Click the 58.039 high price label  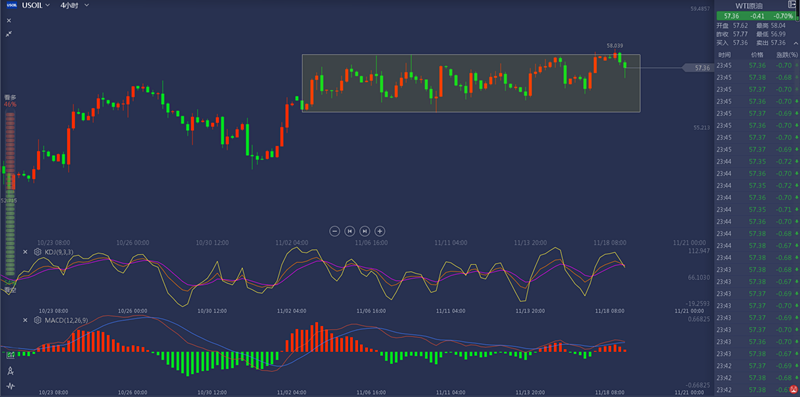(615, 45)
